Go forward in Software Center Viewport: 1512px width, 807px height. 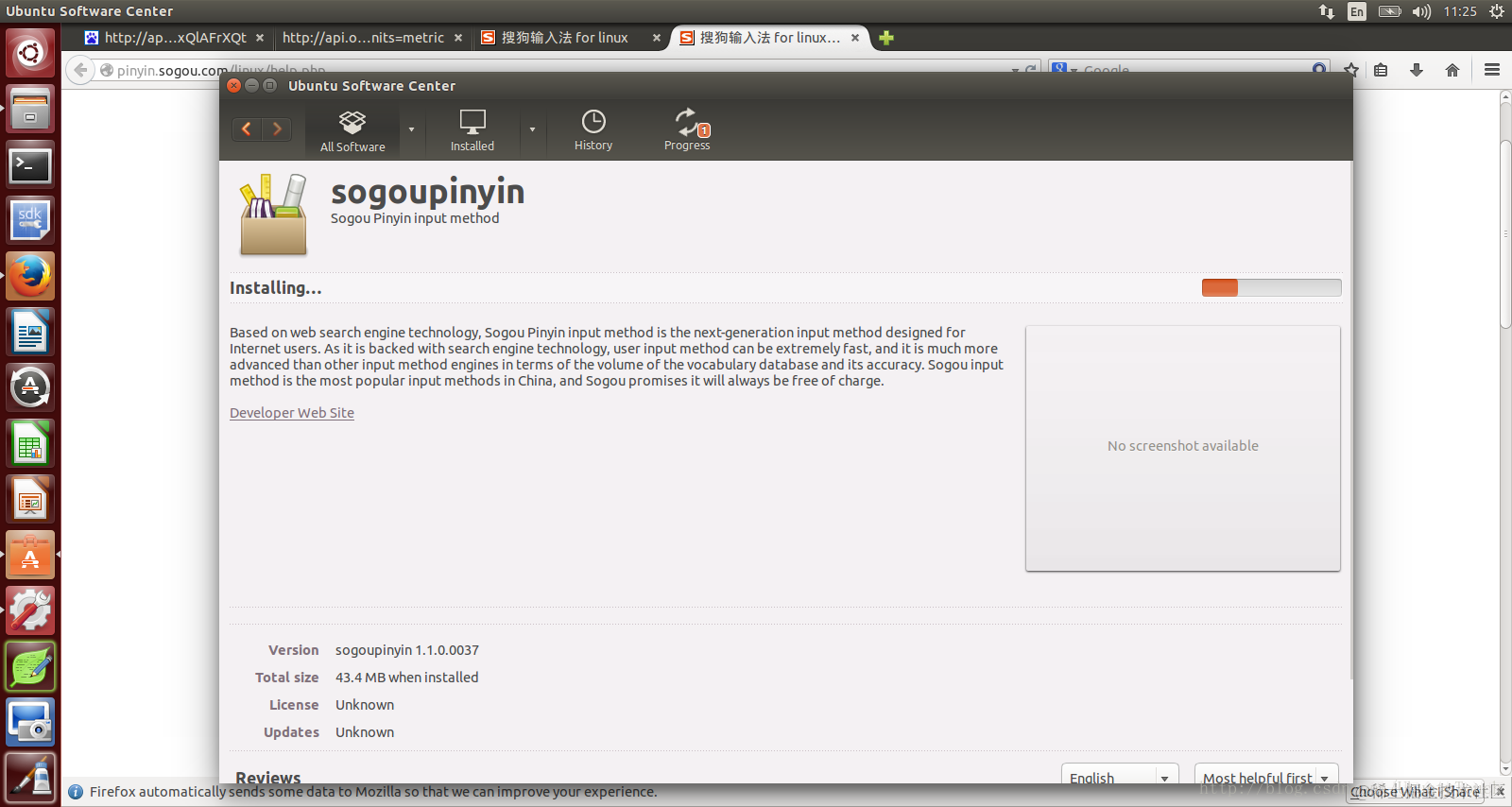pyautogui.click(x=277, y=129)
